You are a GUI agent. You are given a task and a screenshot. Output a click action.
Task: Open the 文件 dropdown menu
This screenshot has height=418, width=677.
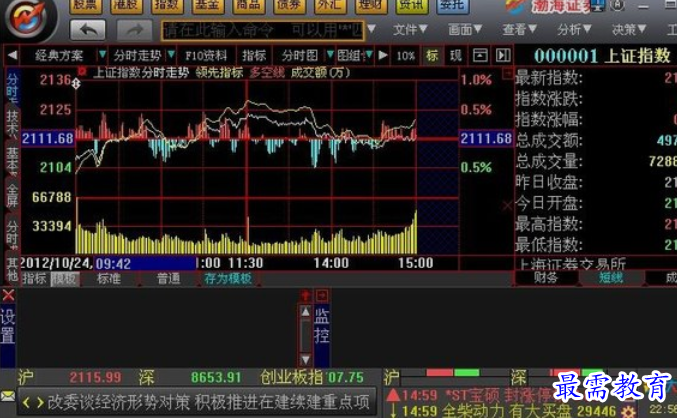tap(410, 29)
